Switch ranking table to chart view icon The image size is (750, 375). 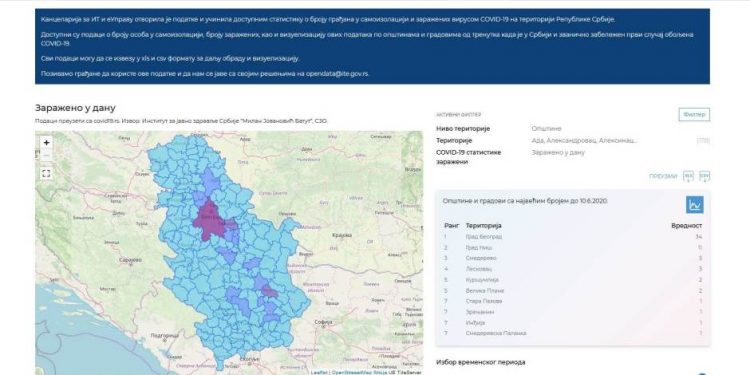[695, 205]
